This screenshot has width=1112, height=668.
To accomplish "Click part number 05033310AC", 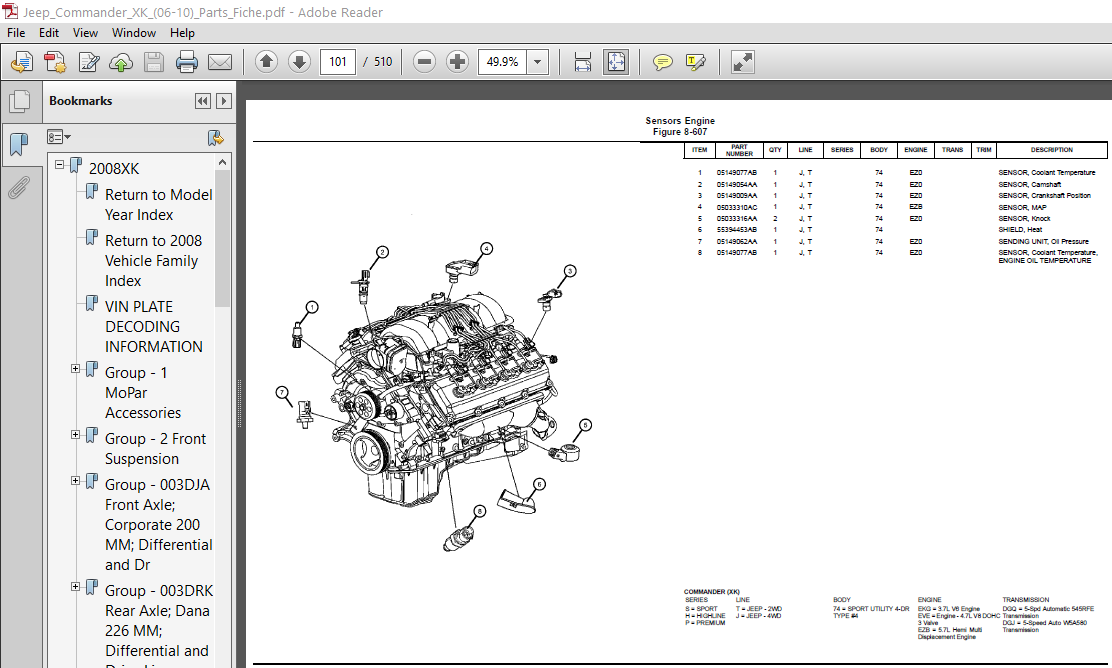I will pyautogui.click(x=736, y=207).
